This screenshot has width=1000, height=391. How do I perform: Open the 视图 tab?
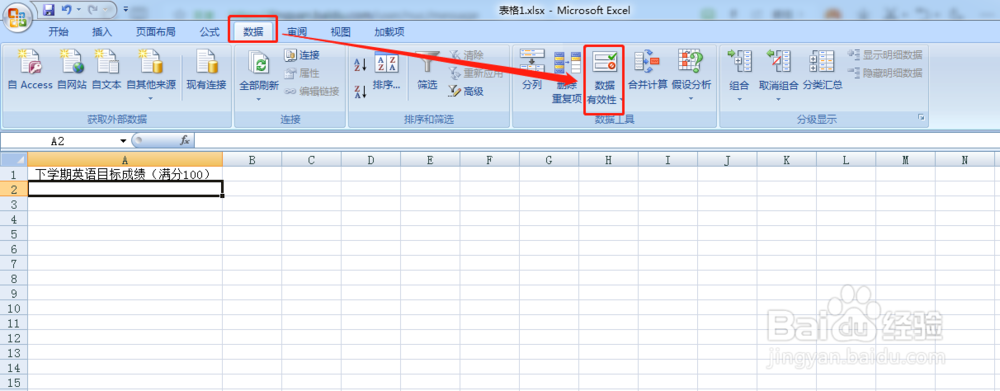340,32
